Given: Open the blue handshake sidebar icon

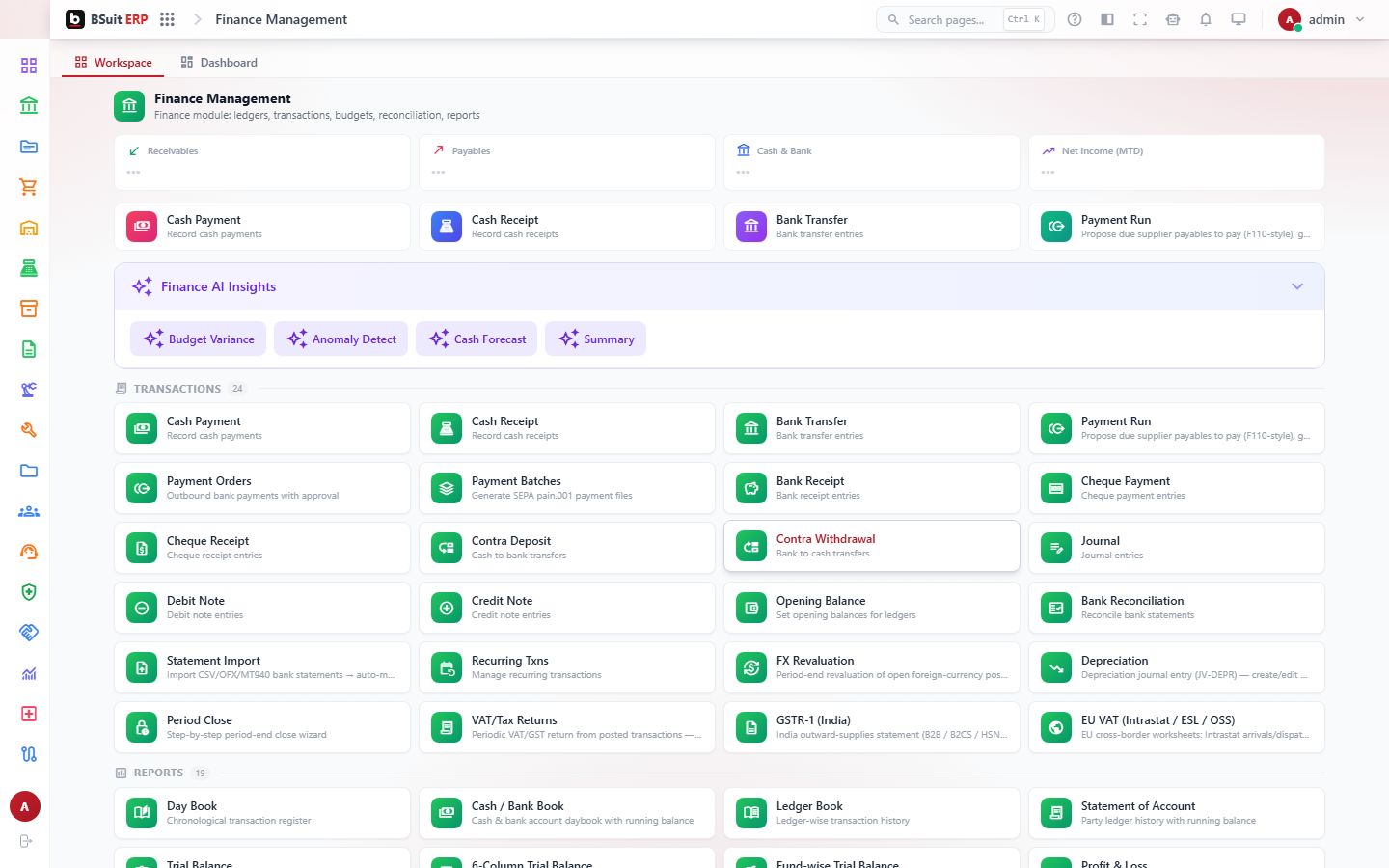Looking at the screenshot, I should pos(29,633).
